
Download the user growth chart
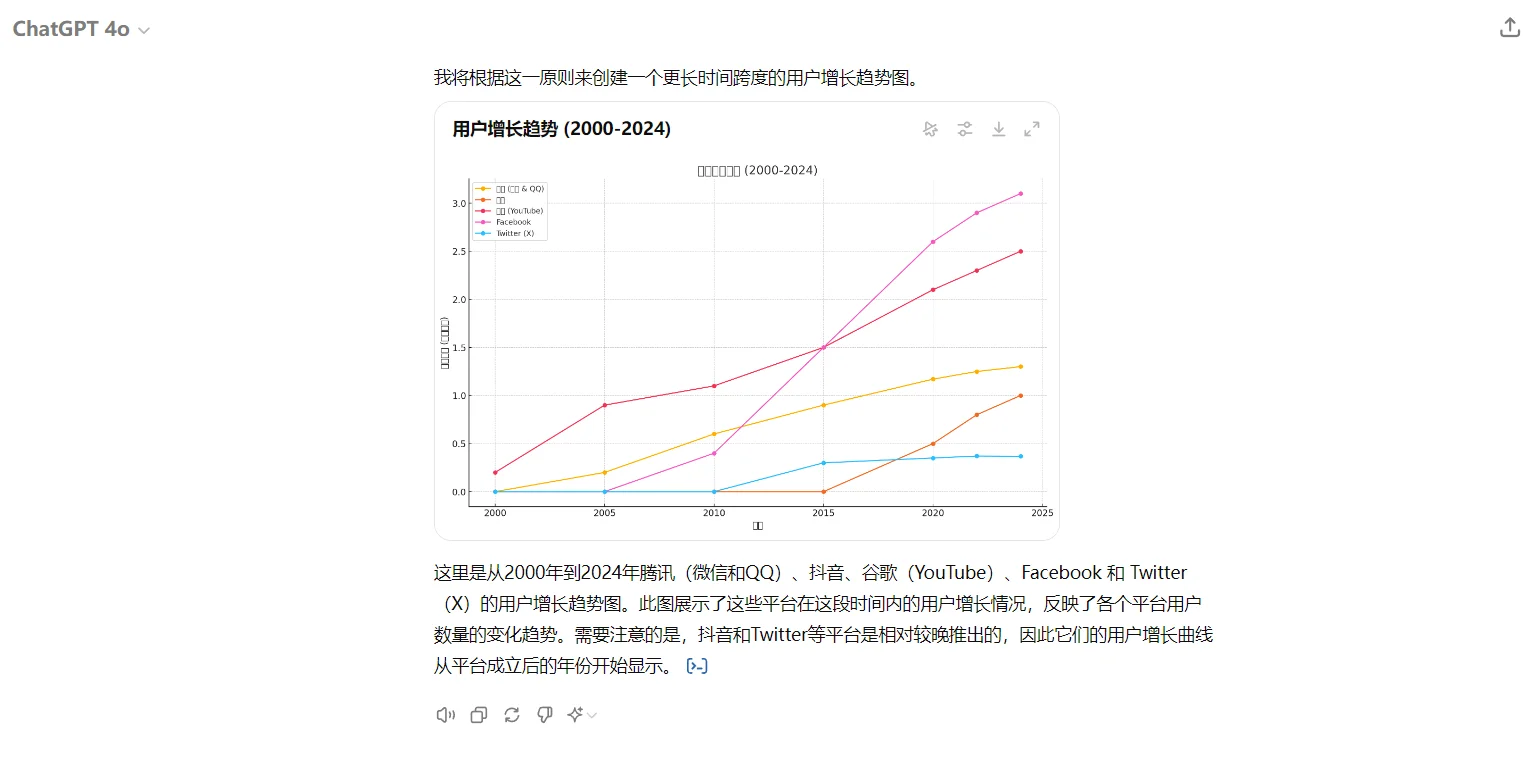click(998, 129)
